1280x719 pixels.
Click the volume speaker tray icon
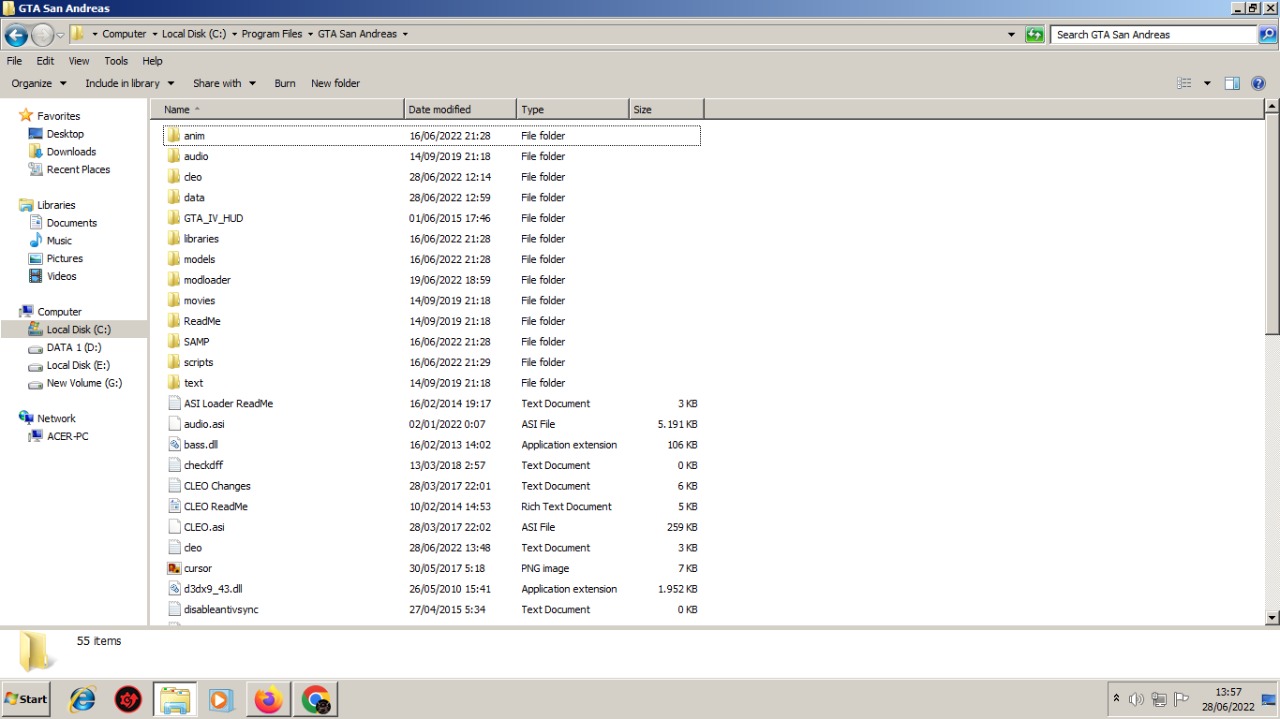(1136, 699)
